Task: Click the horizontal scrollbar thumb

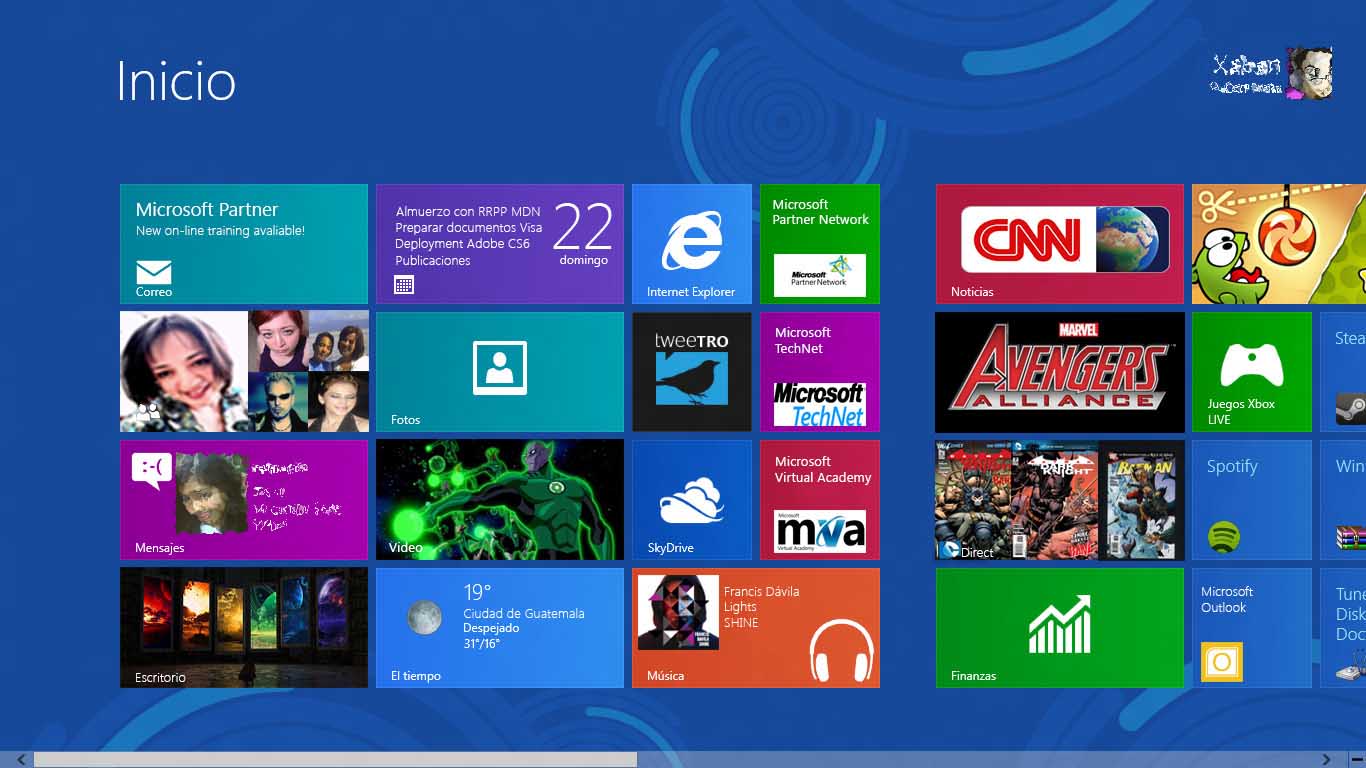Action: point(335,760)
